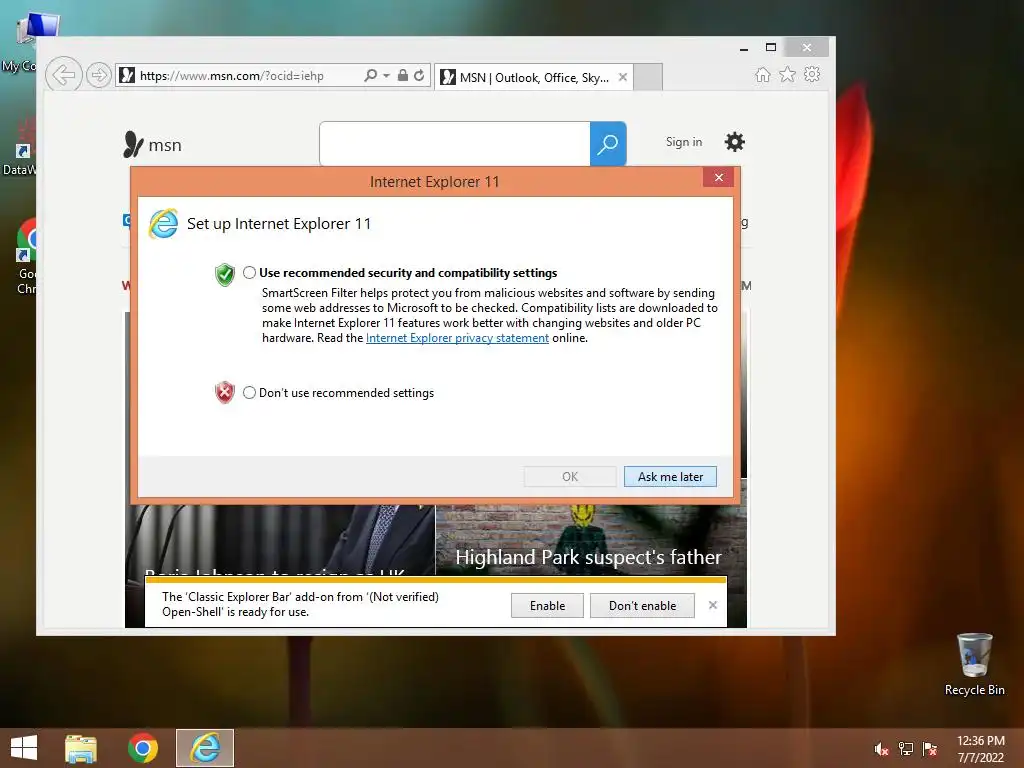This screenshot has width=1024, height=768.
Task: Open the Boris Johnson news story thumbnail
Action: 280,539
